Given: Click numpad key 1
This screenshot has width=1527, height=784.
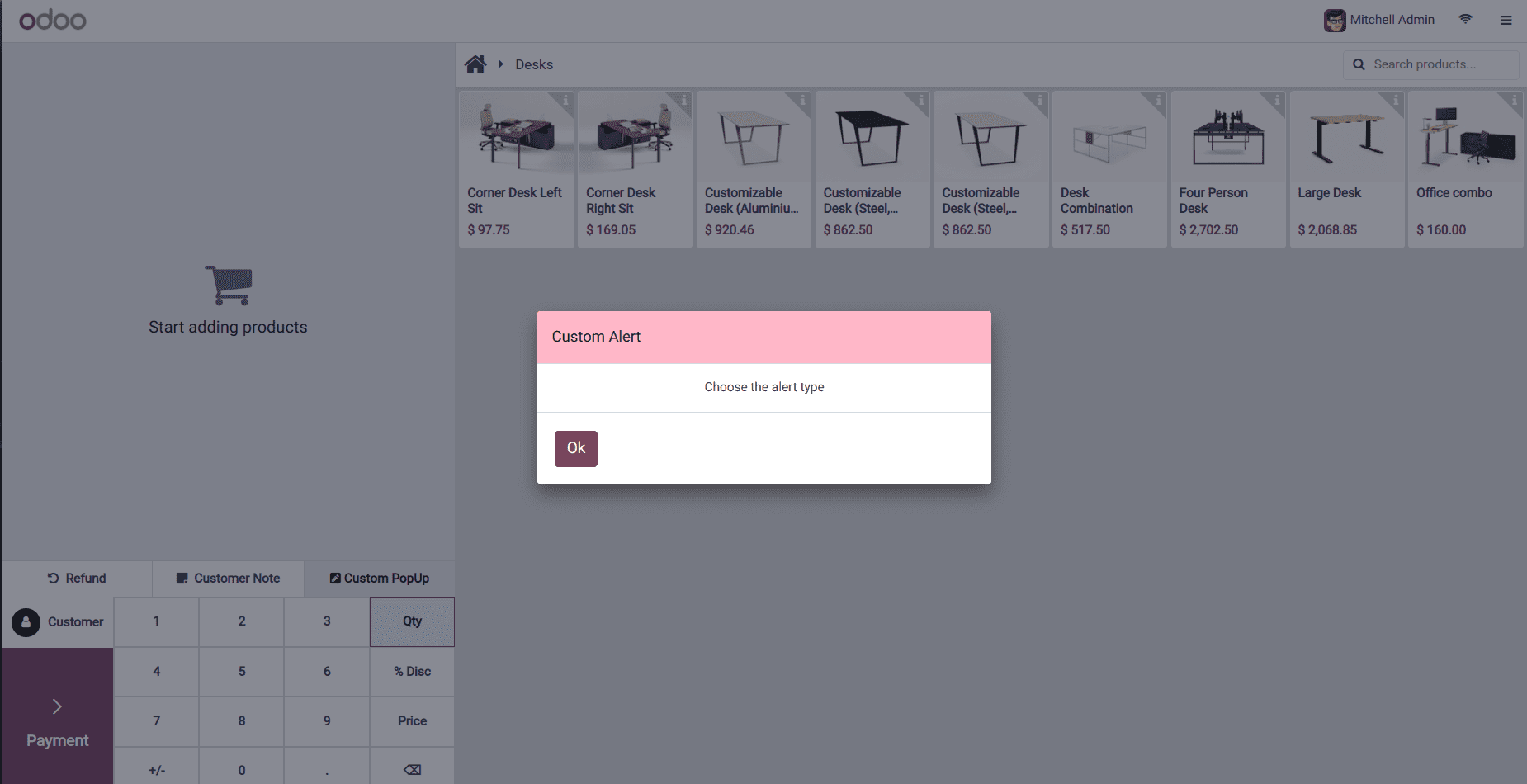Looking at the screenshot, I should click(156, 621).
